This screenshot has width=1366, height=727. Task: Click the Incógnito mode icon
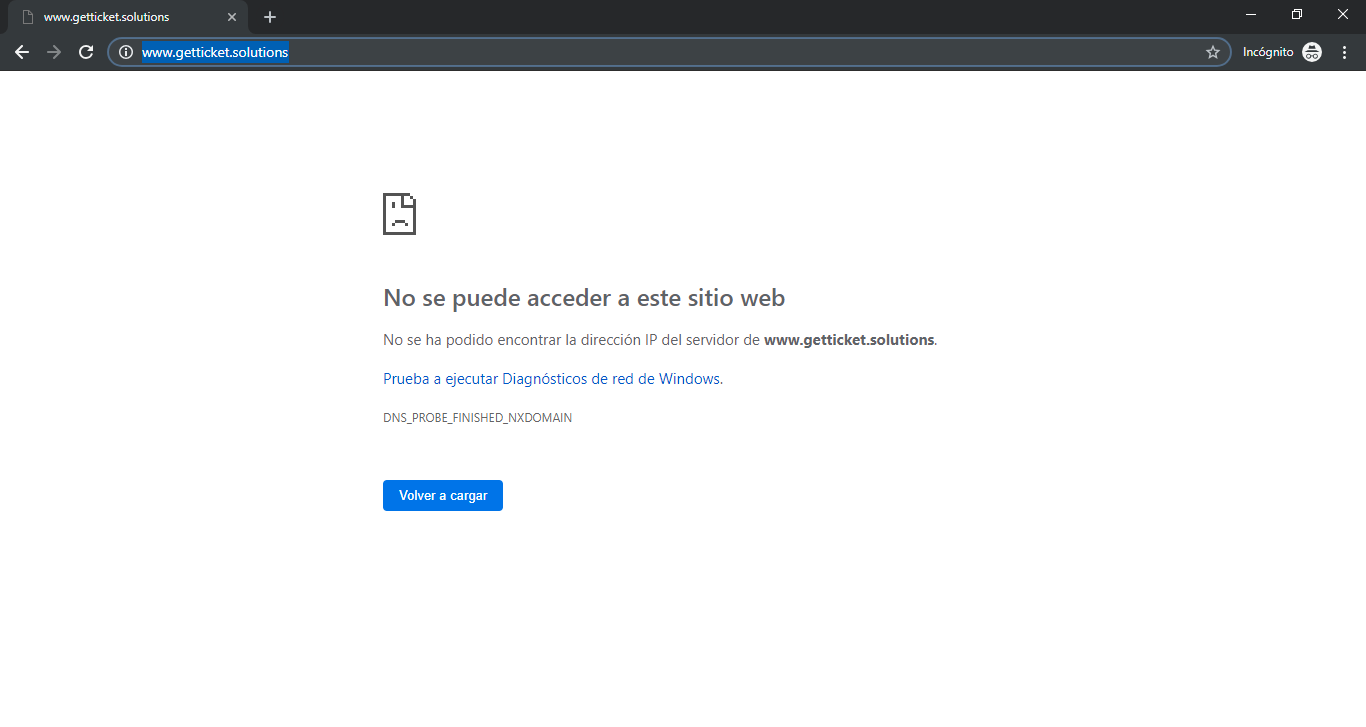[1312, 52]
